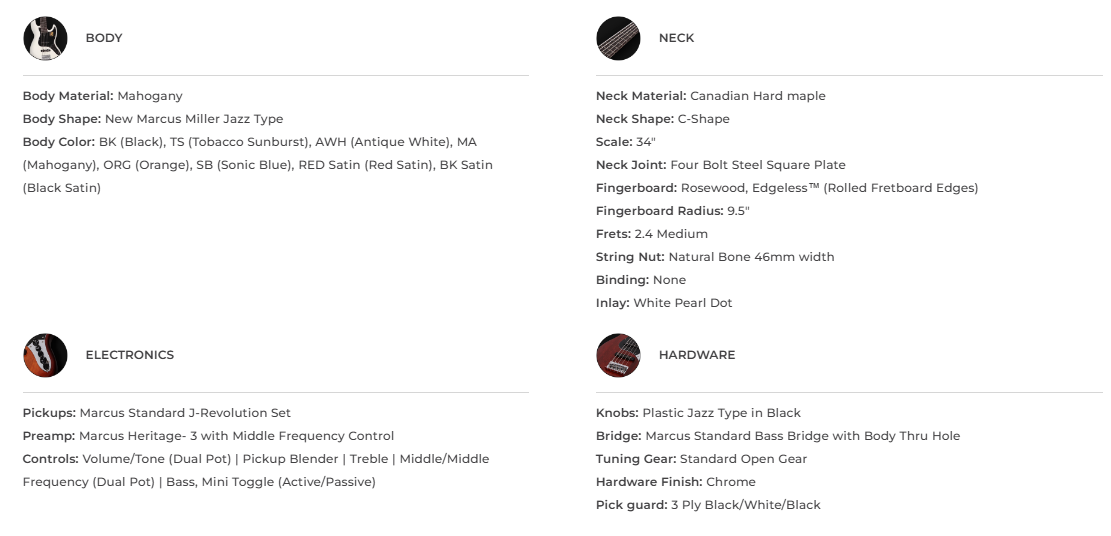
Task: Click the Bridge specification line
Action: pos(777,436)
